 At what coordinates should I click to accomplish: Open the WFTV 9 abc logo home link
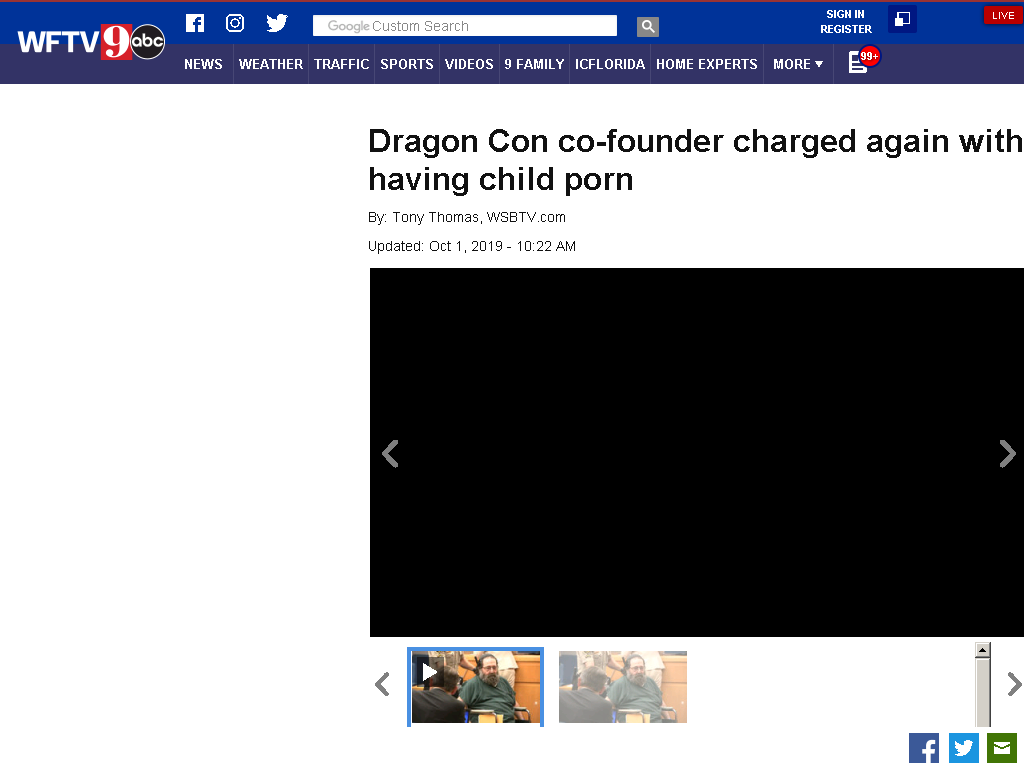pos(91,42)
